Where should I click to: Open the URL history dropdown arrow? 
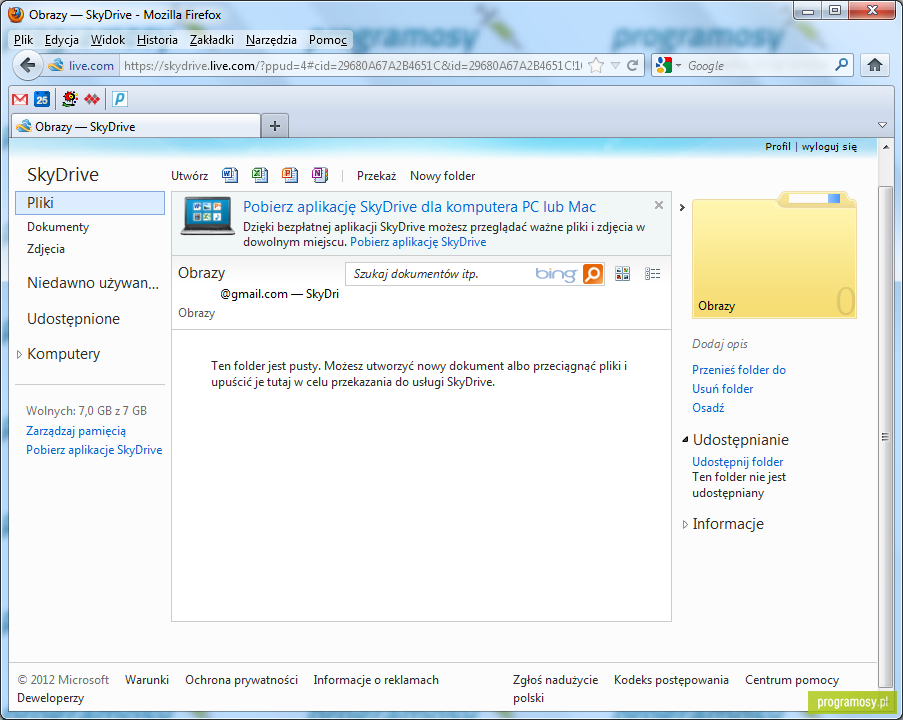click(615, 65)
